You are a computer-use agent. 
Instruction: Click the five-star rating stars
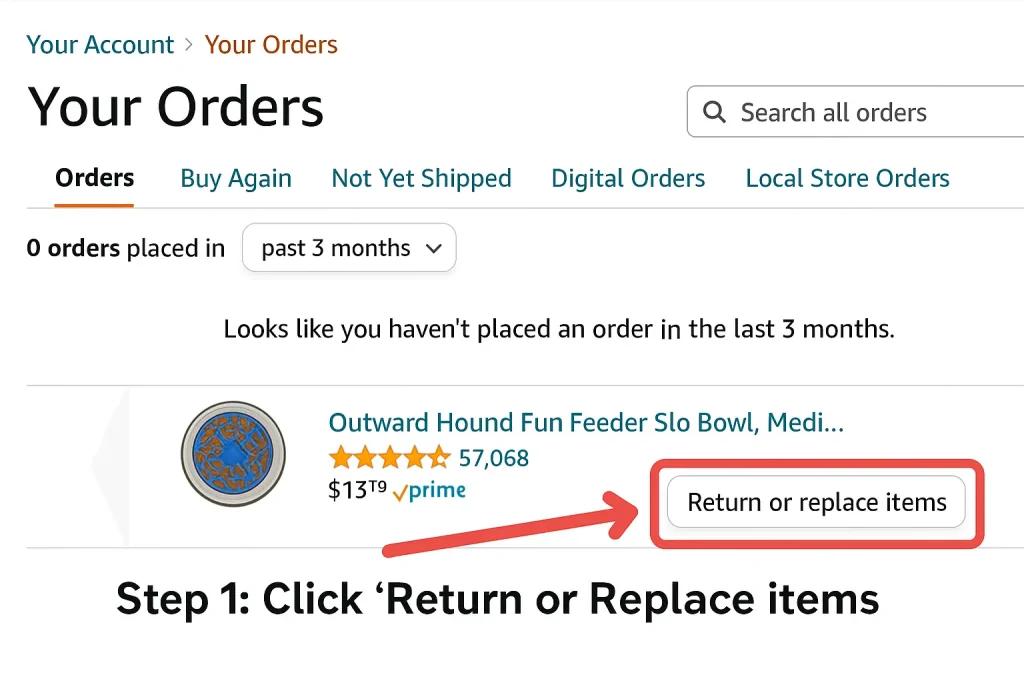(x=390, y=457)
